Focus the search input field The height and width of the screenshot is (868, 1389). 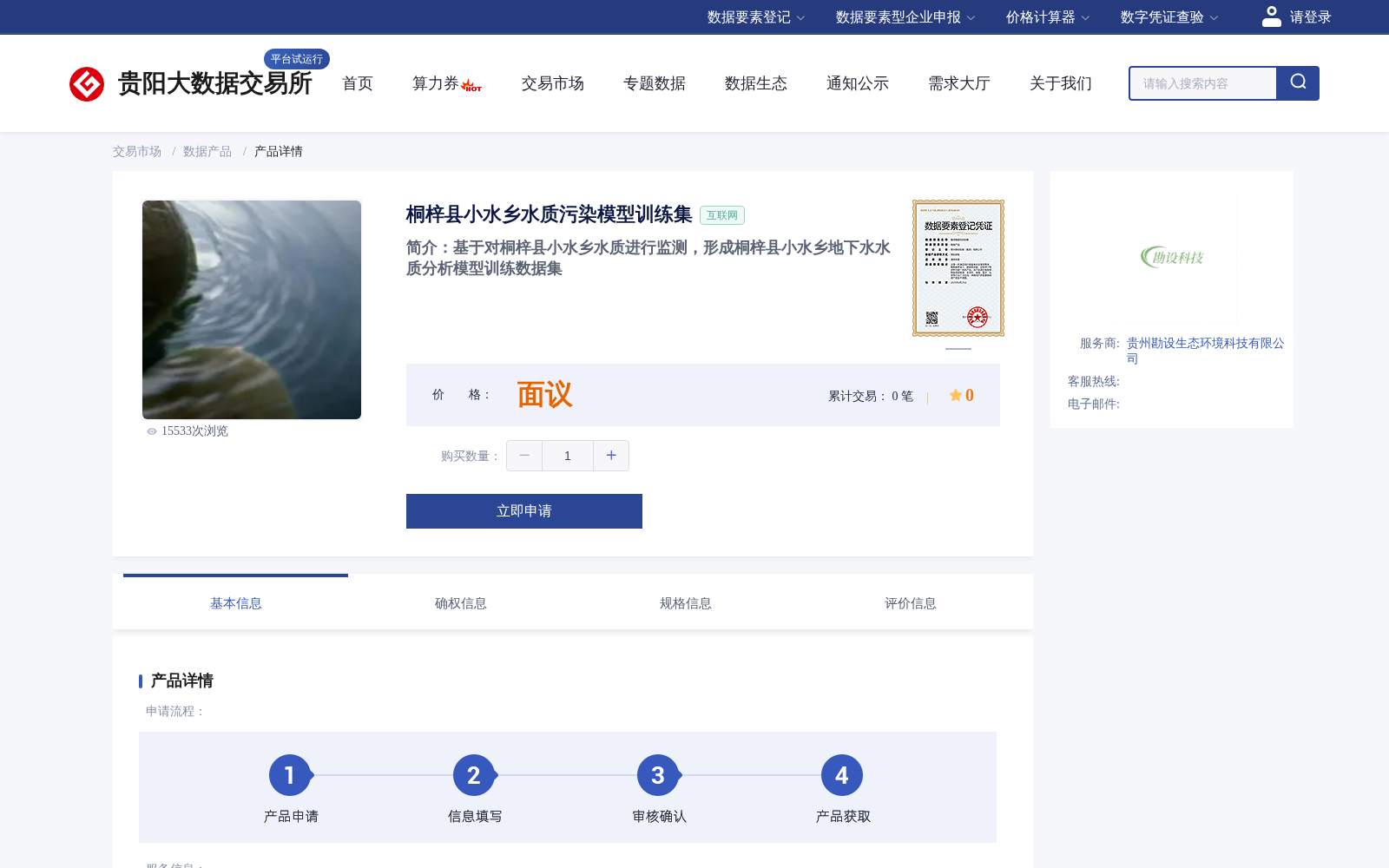[1203, 83]
